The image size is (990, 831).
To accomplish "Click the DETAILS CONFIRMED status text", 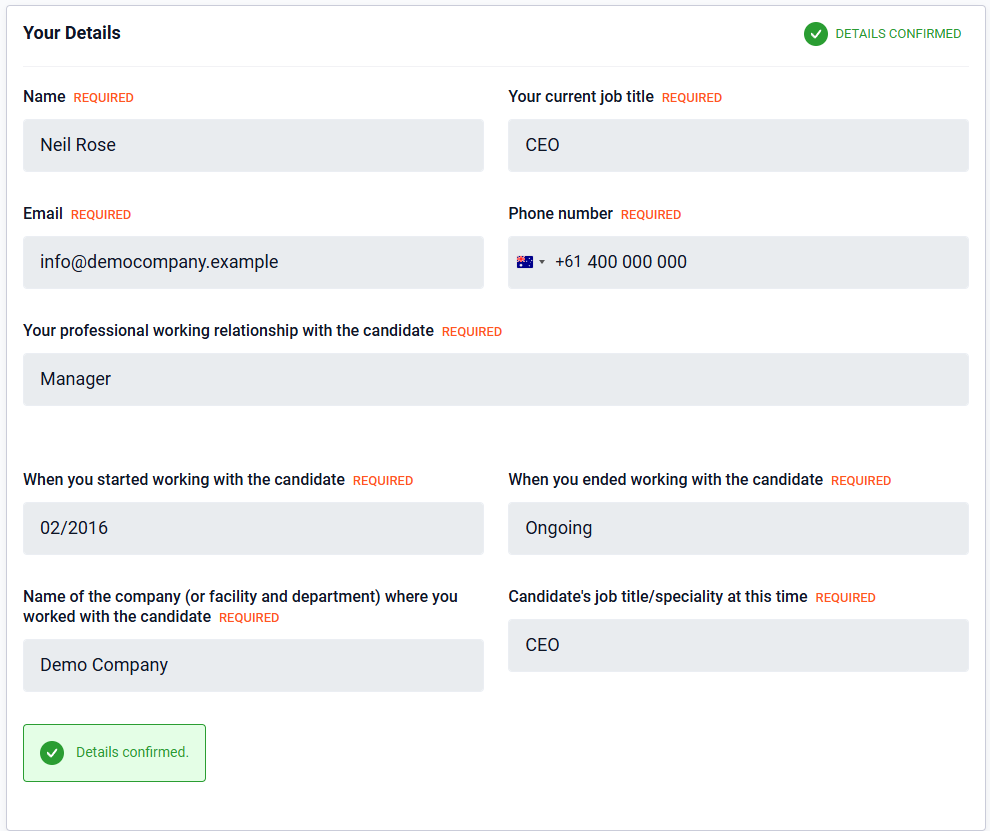I will pyautogui.click(x=898, y=34).
